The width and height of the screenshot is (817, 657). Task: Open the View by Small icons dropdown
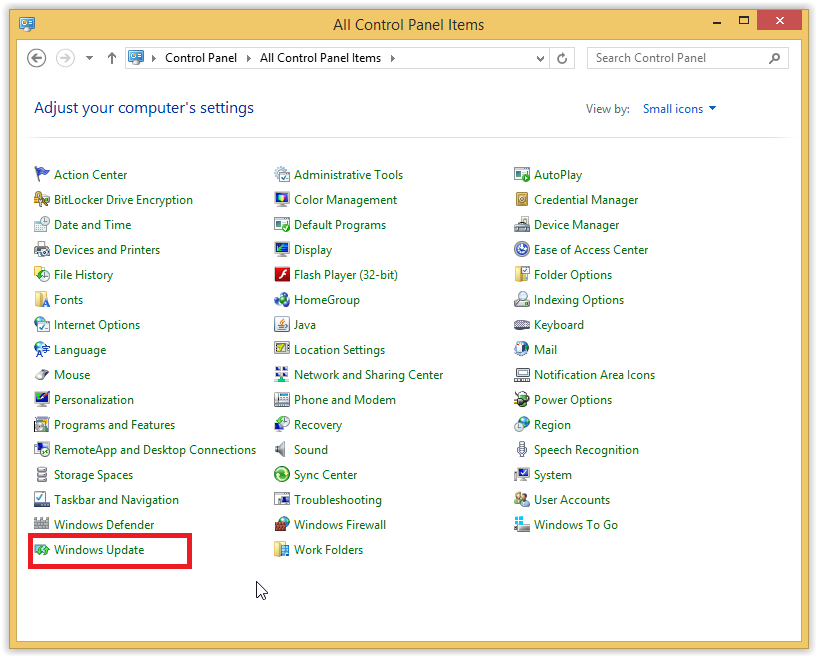pyautogui.click(x=679, y=108)
